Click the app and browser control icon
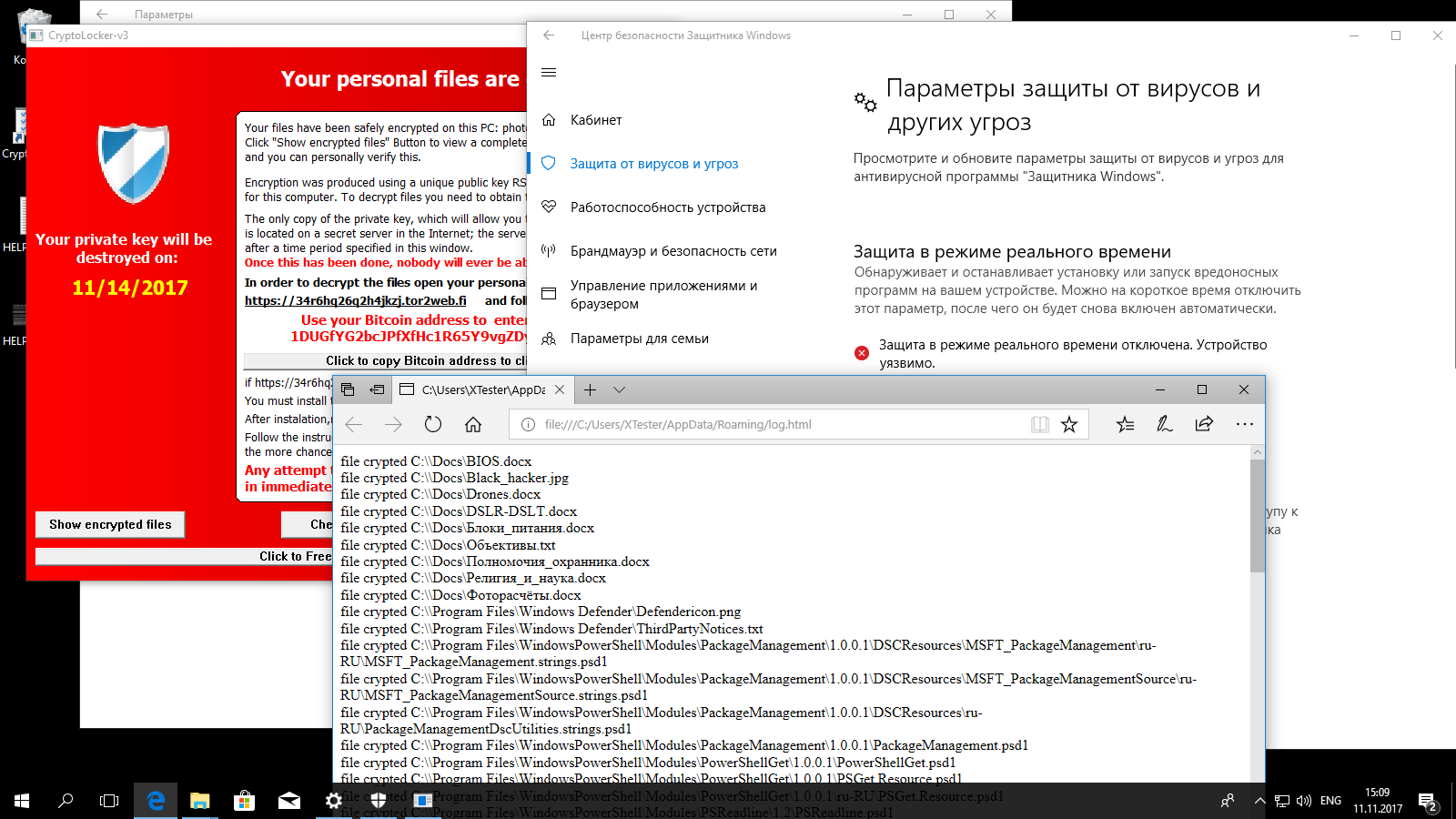Image resolution: width=1456 pixels, height=819 pixels. (549, 293)
